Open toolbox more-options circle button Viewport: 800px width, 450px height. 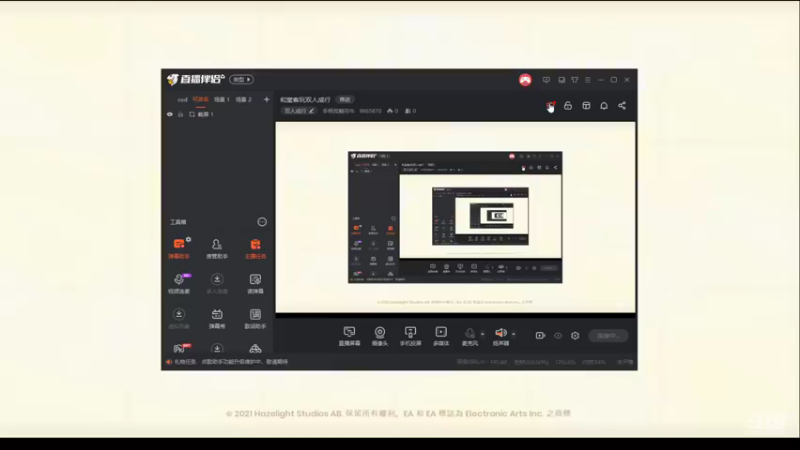pyautogui.click(x=262, y=222)
